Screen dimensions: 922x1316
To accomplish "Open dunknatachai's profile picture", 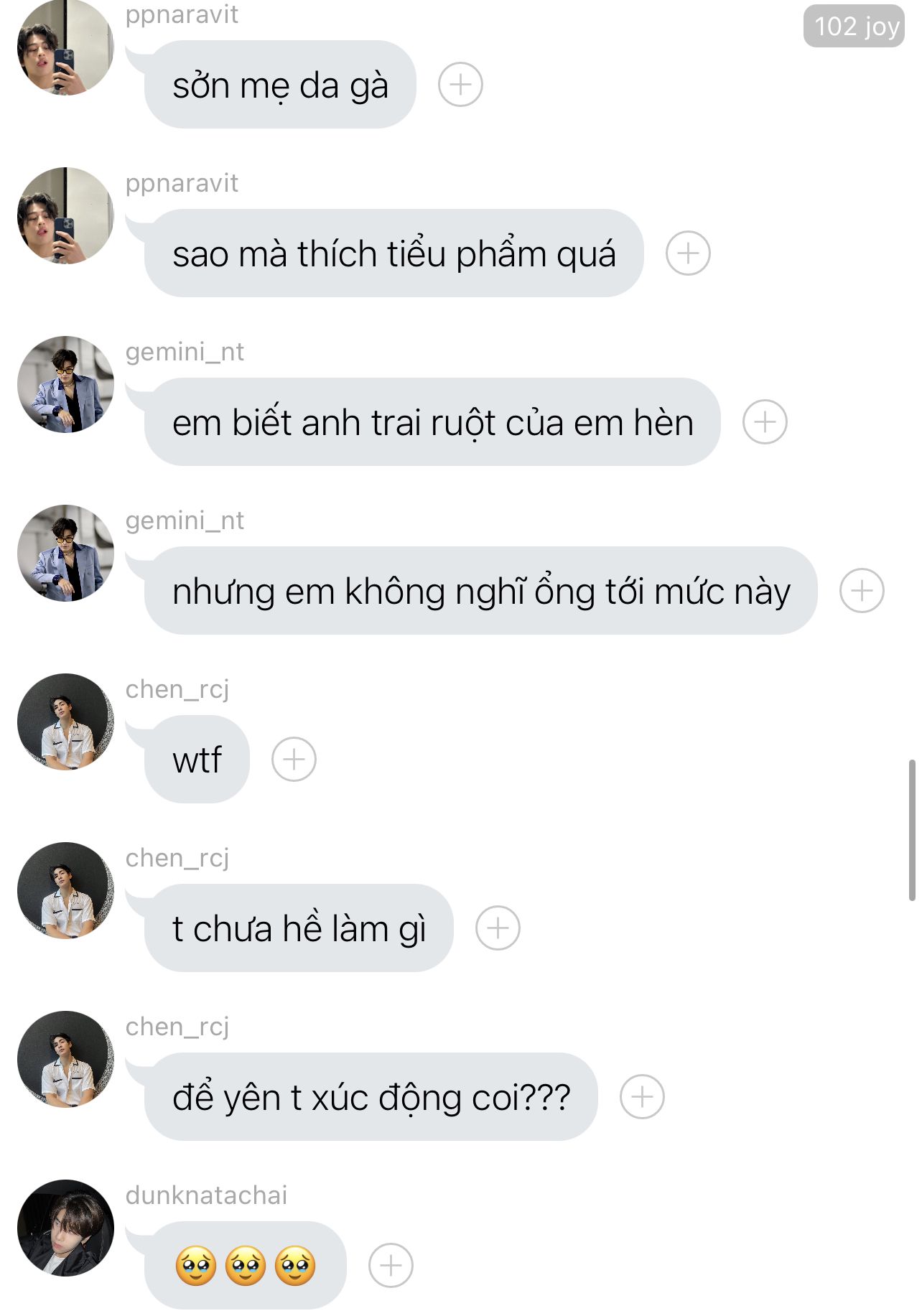I will click(65, 1228).
